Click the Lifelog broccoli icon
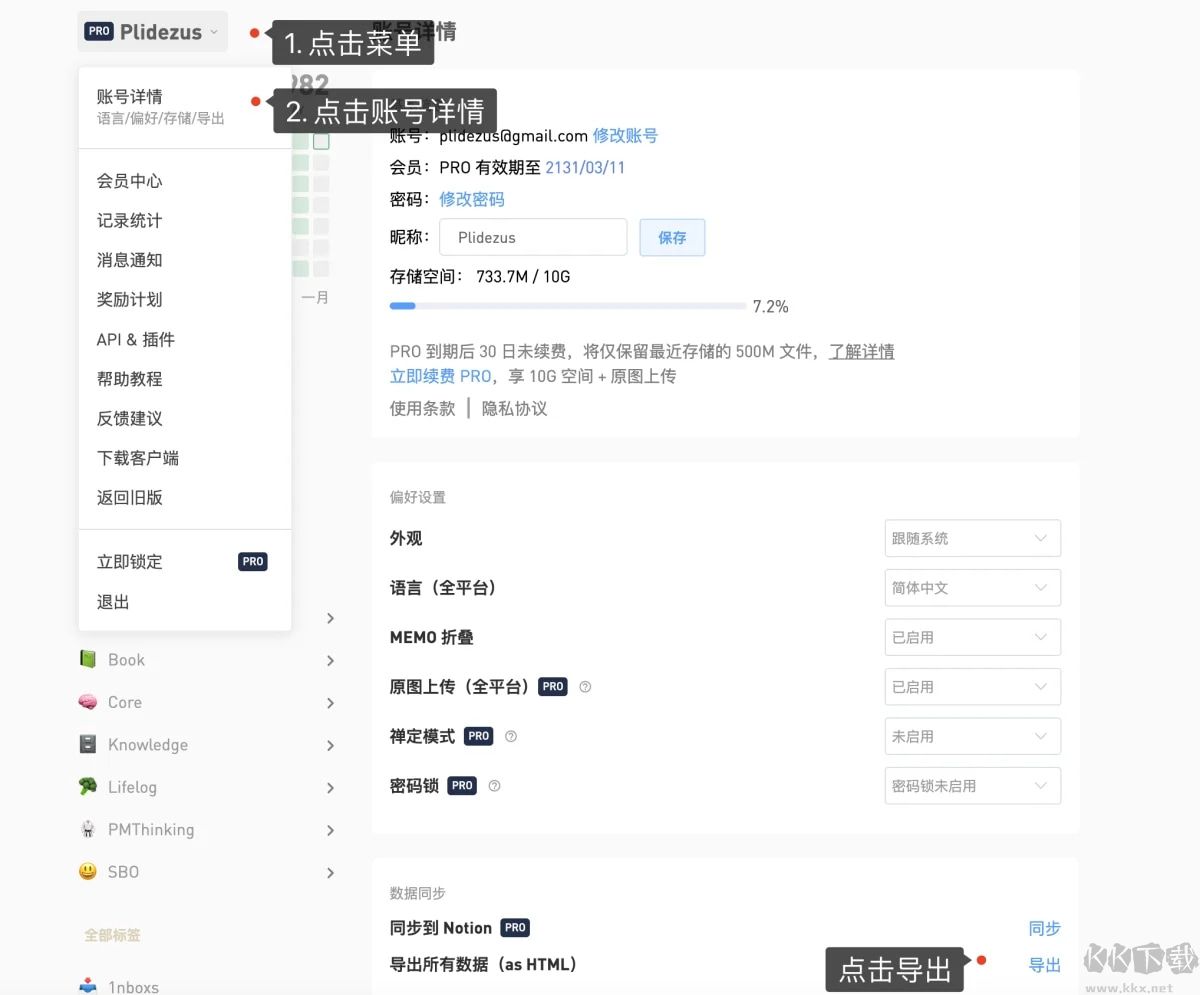1200x995 pixels. pyautogui.click(x=89, y=787)
